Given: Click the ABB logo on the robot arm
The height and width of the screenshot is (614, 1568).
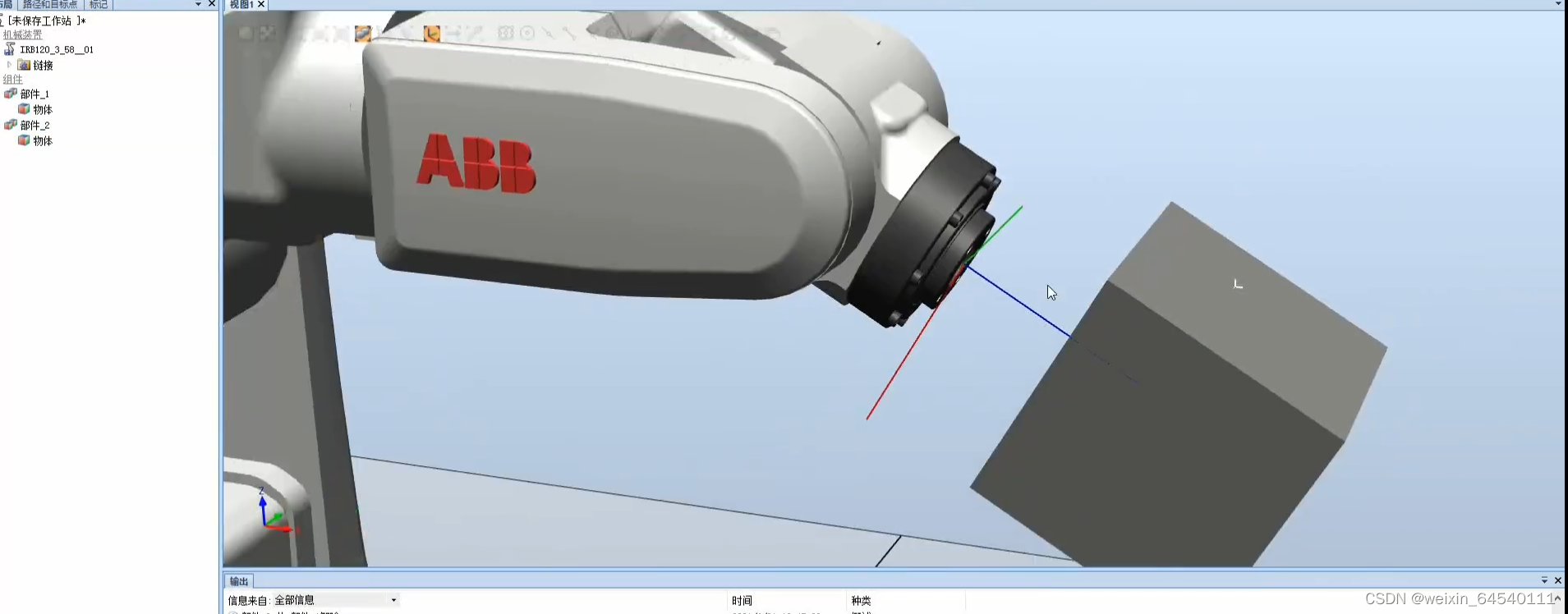Looking at the screenshot, I should click(x=476, y=164).
